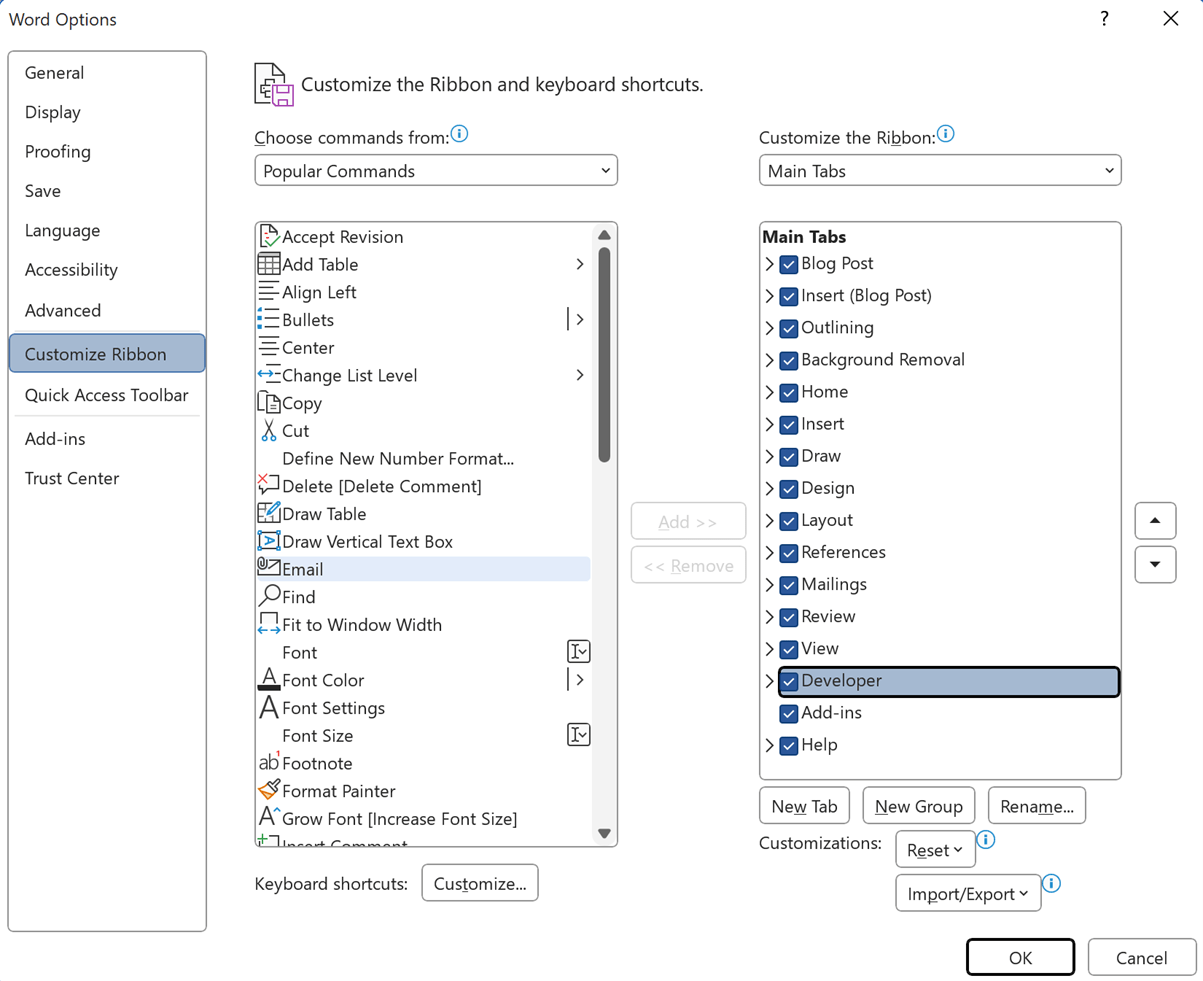Click the Grow Font icon
Image resolution: width=1203 pixels, height=981 pixels.
268,819
